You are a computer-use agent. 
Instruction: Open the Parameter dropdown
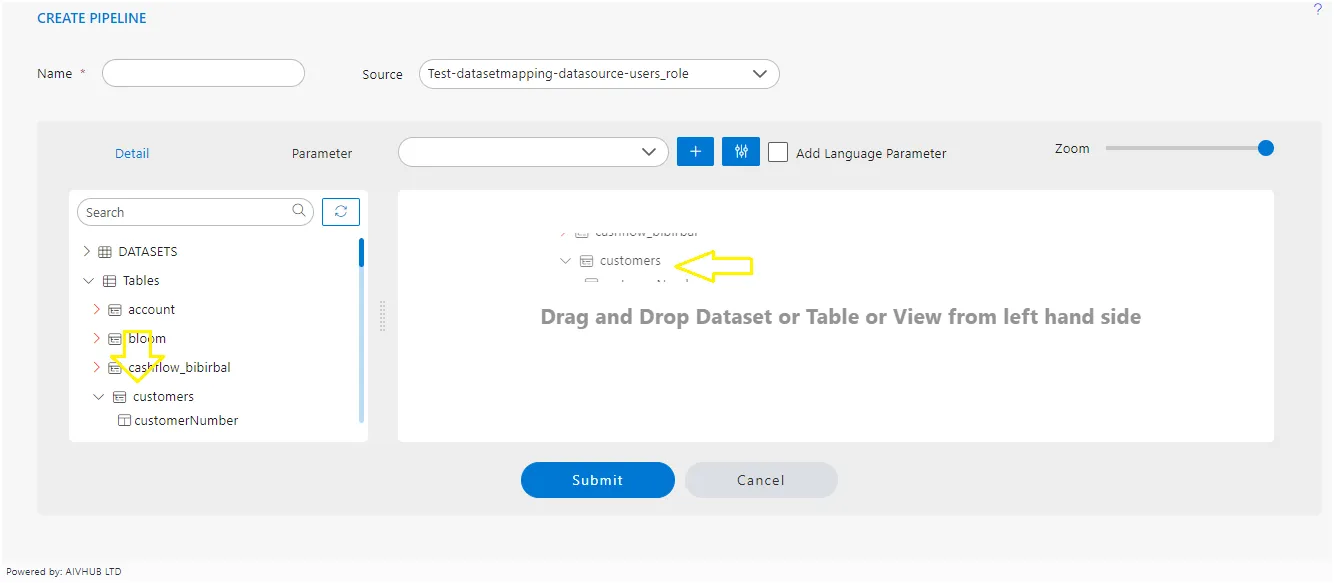[x=533, y=152]
